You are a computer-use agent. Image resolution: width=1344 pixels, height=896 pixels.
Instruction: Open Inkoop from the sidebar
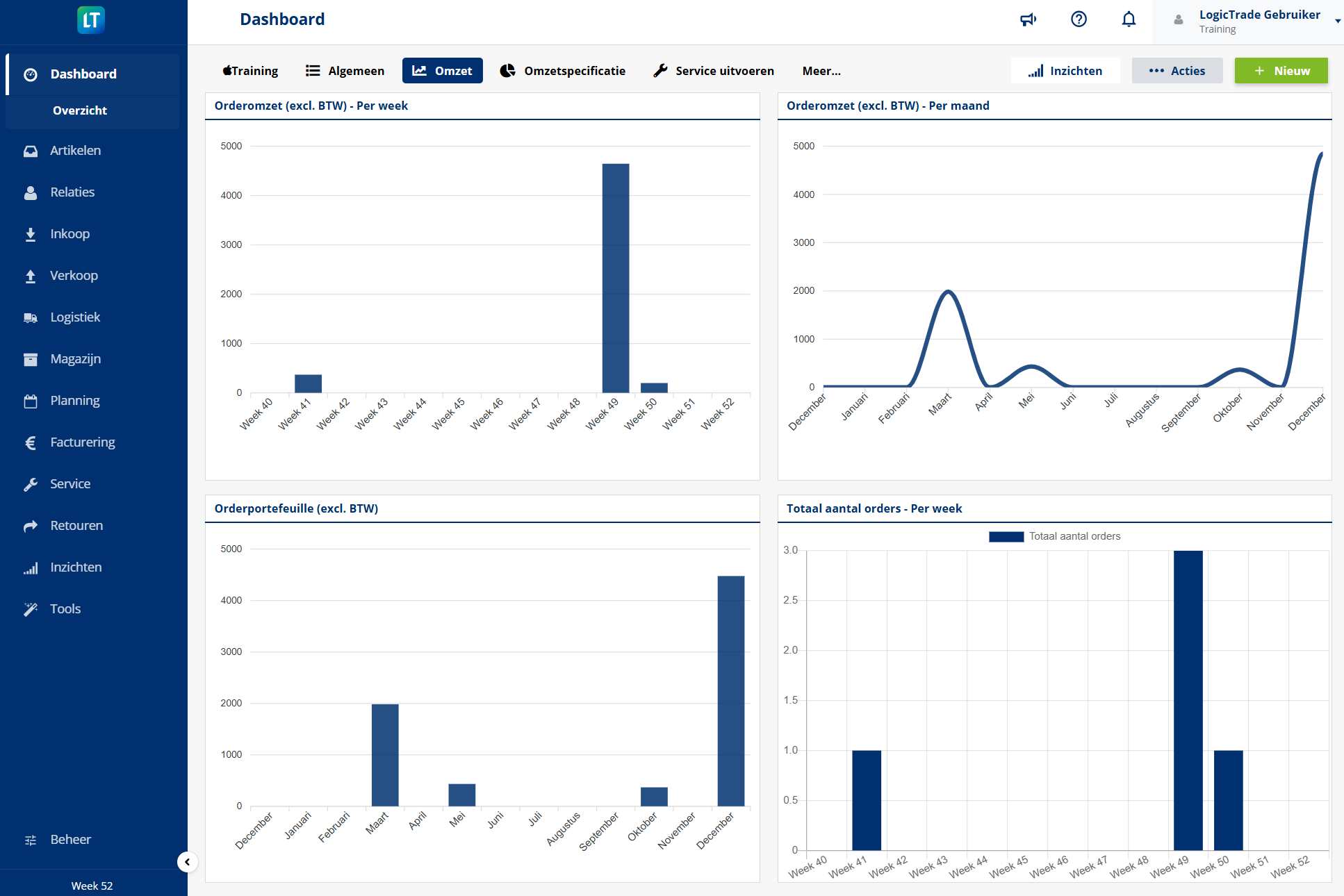tap(31, 234)
